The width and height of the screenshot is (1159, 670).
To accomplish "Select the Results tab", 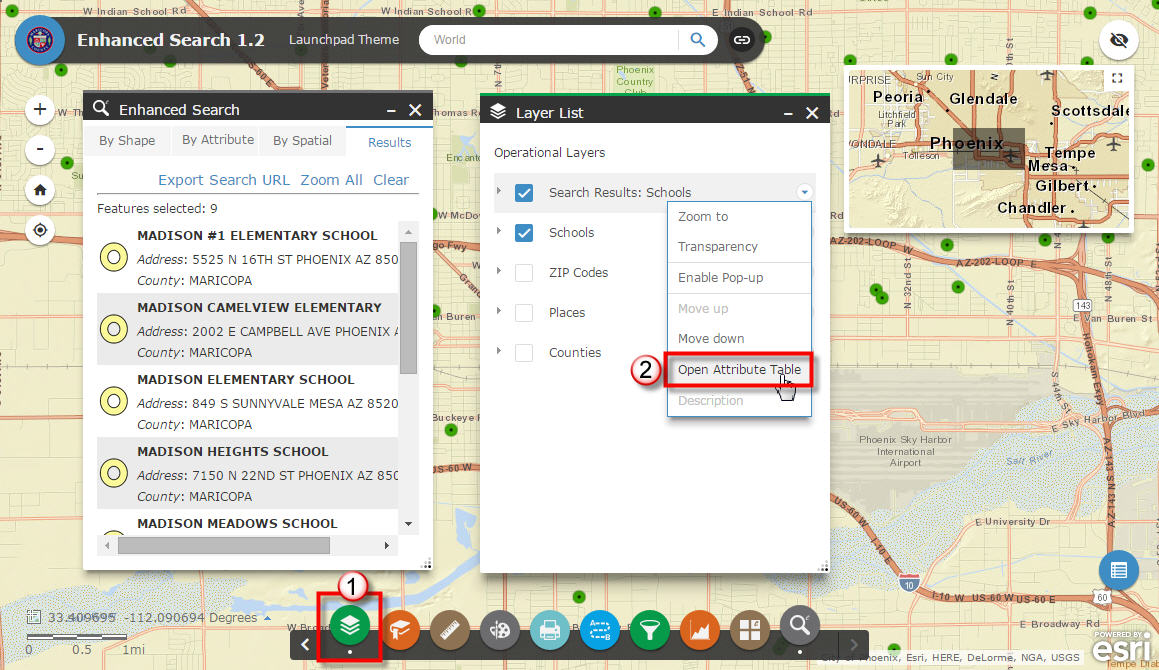I will pos(390,142).
